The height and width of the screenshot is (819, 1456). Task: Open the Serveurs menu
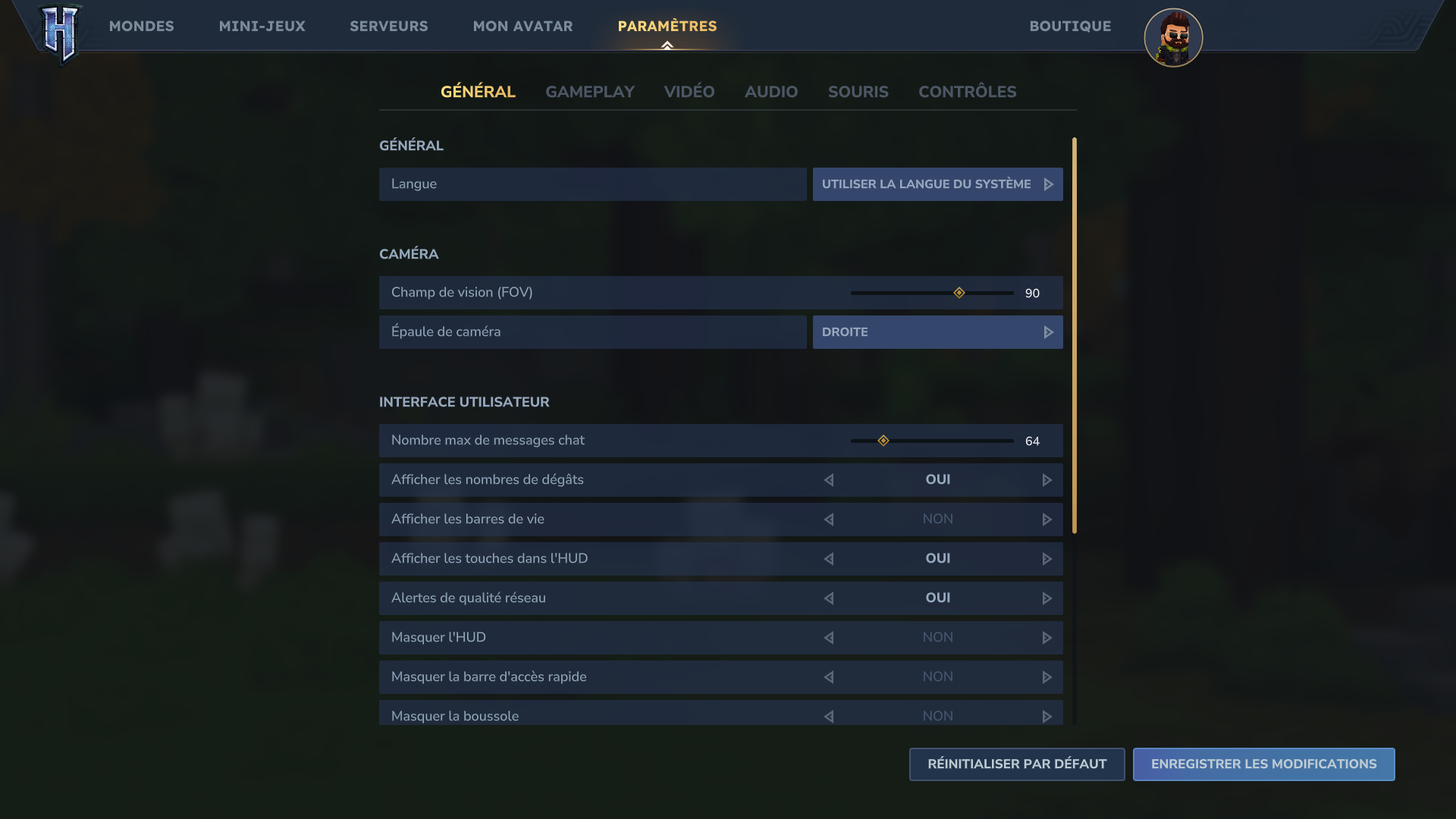click(388, 26)
